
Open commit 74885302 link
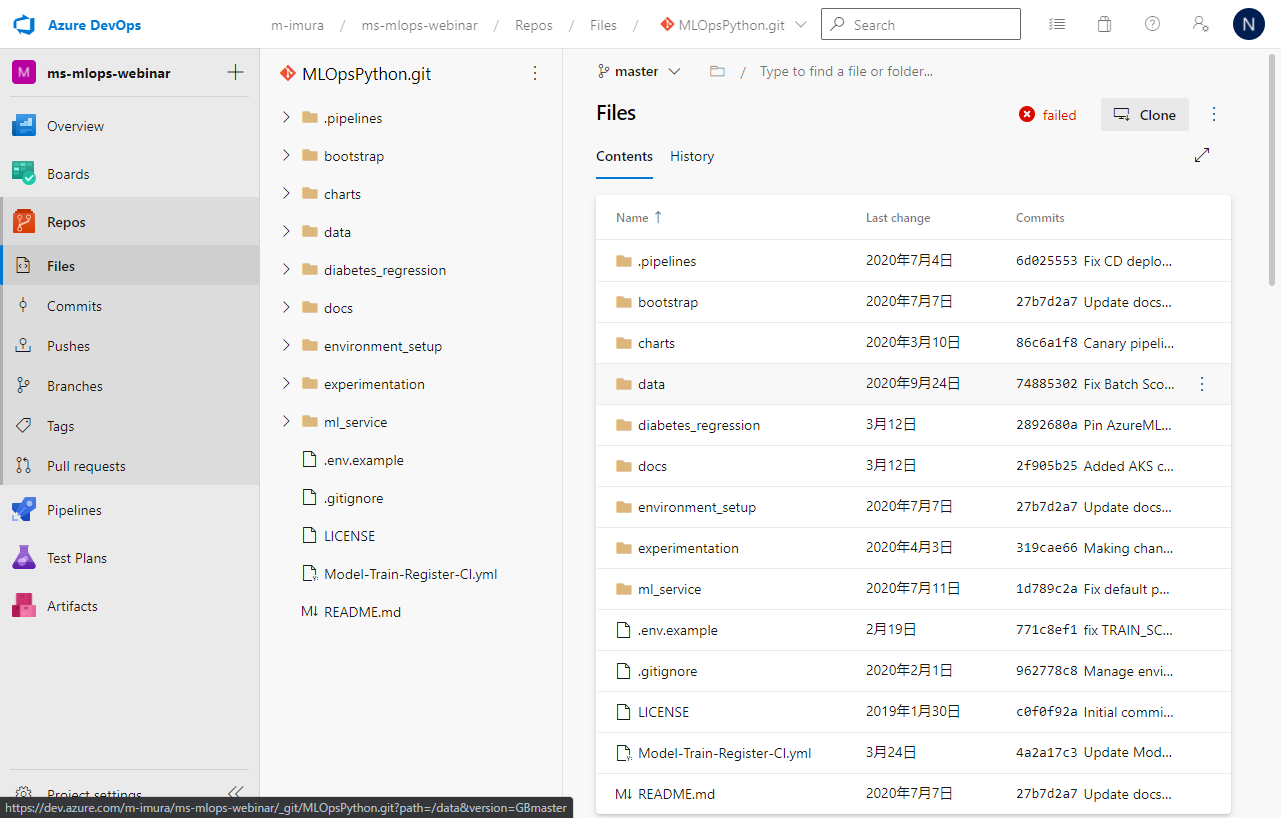(1047, 384)
